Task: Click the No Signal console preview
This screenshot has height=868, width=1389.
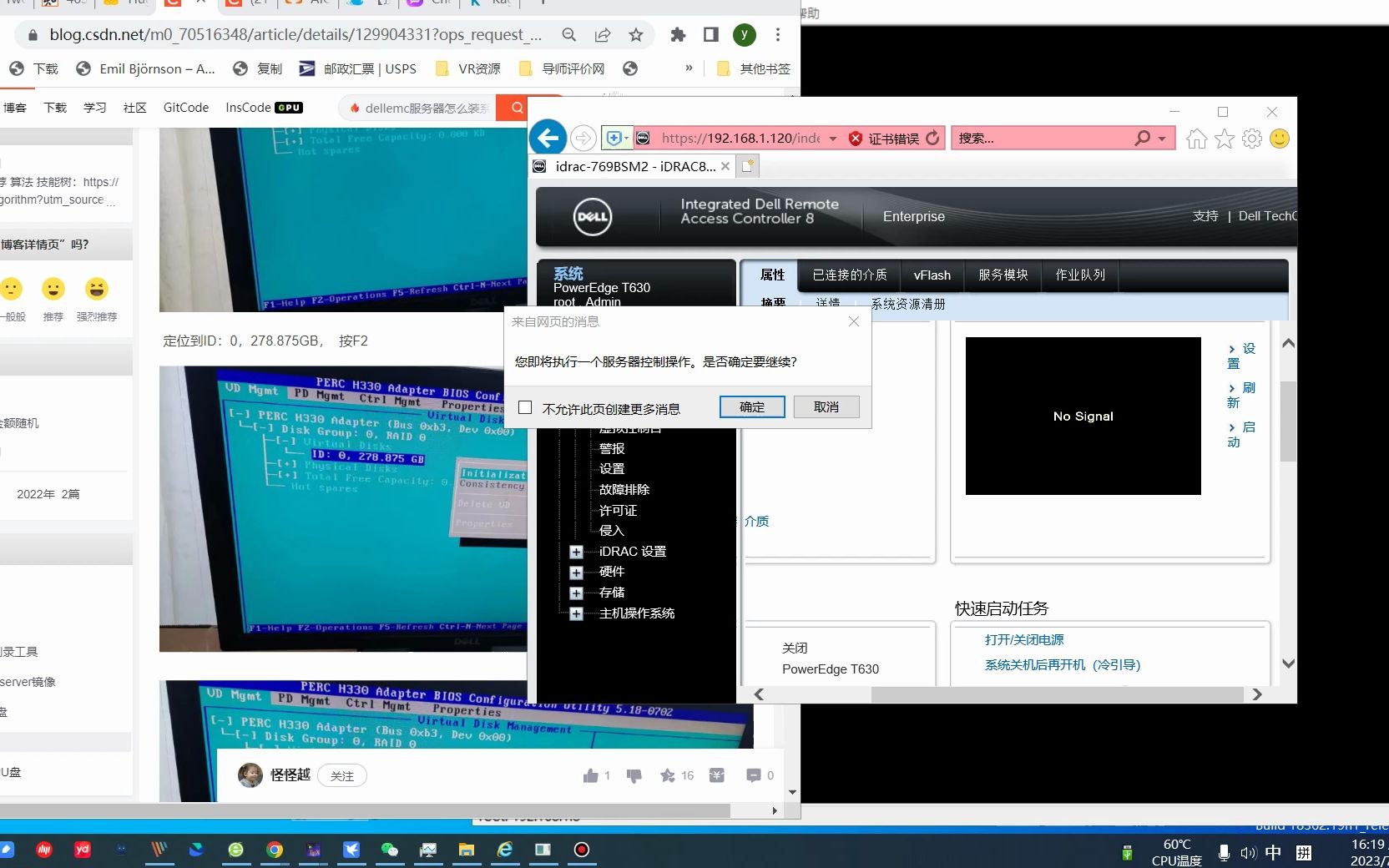Action: [1083, 416]
